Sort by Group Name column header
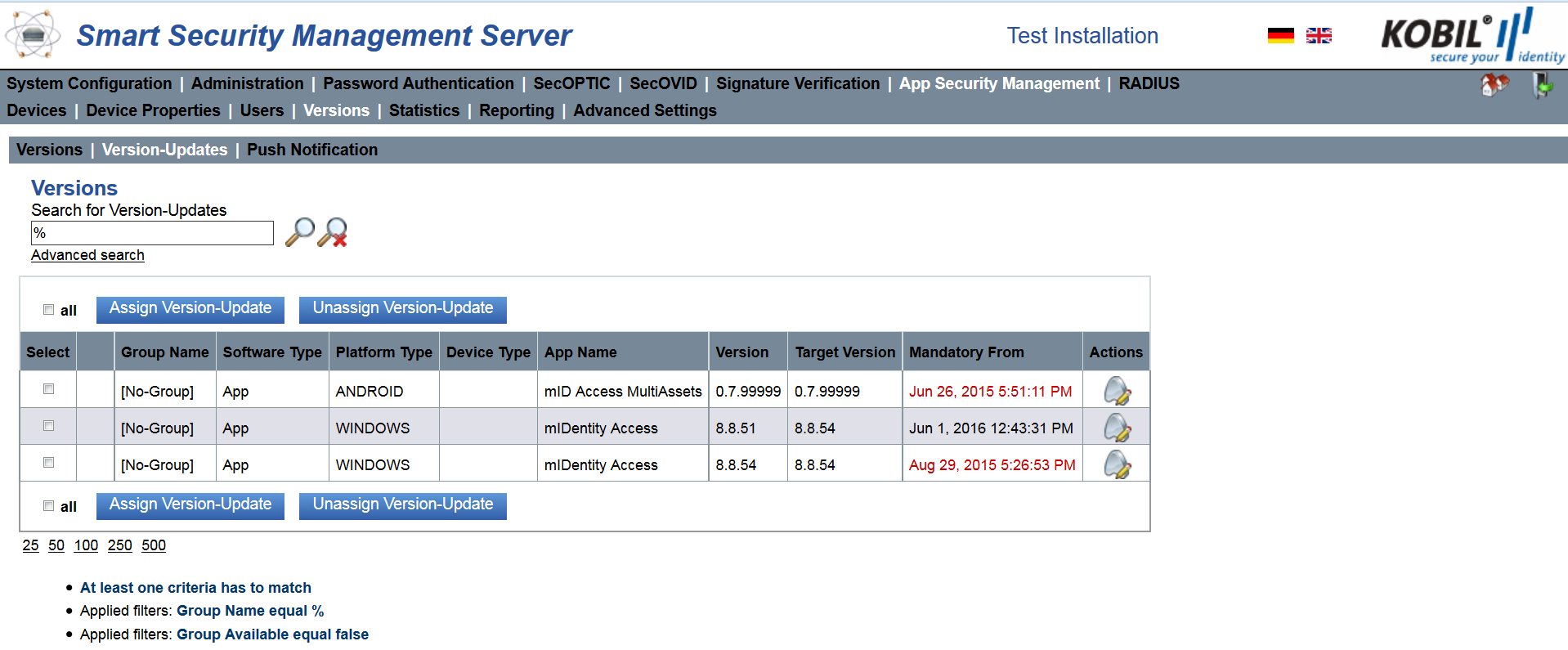The width and height of the screenshot is (1568, 650). (165, 352)
